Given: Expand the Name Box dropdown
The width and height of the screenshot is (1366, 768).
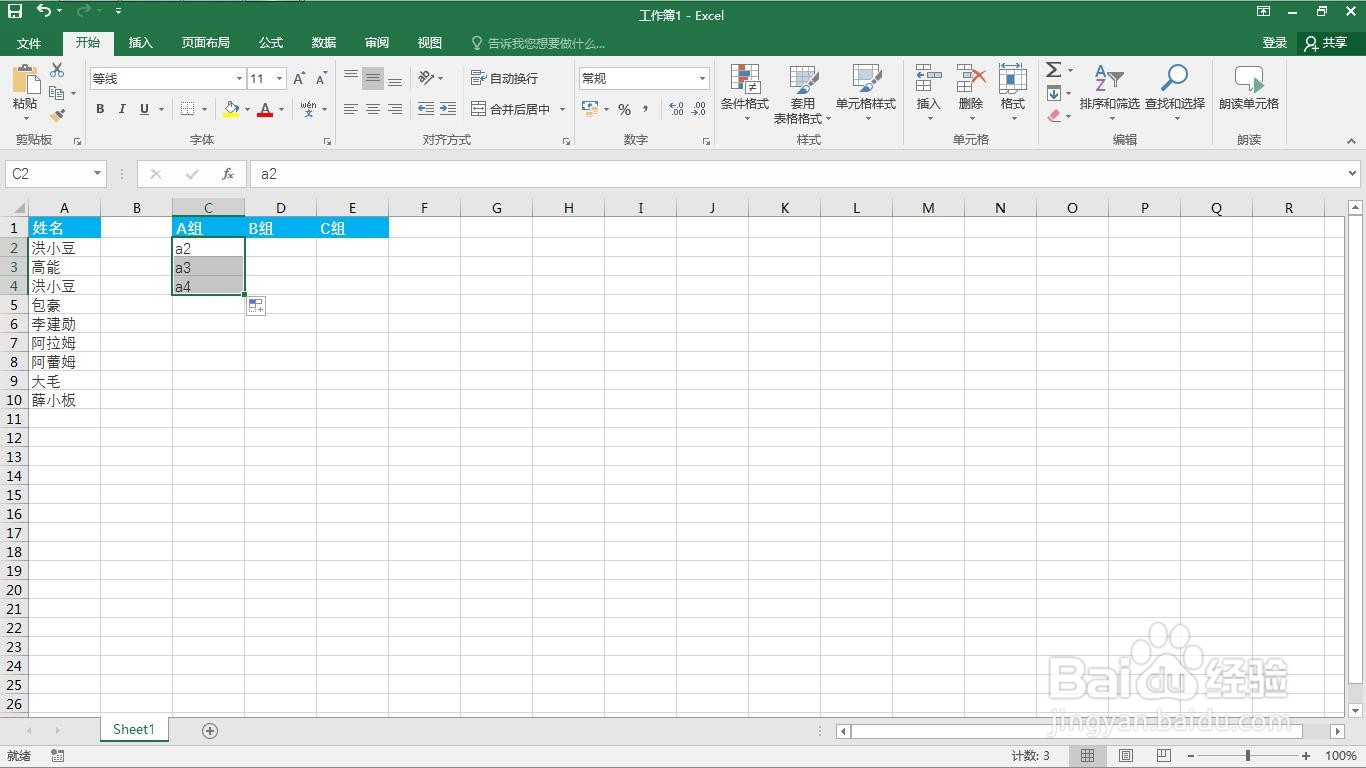Looking at the screenshot, I should point(97,174).
